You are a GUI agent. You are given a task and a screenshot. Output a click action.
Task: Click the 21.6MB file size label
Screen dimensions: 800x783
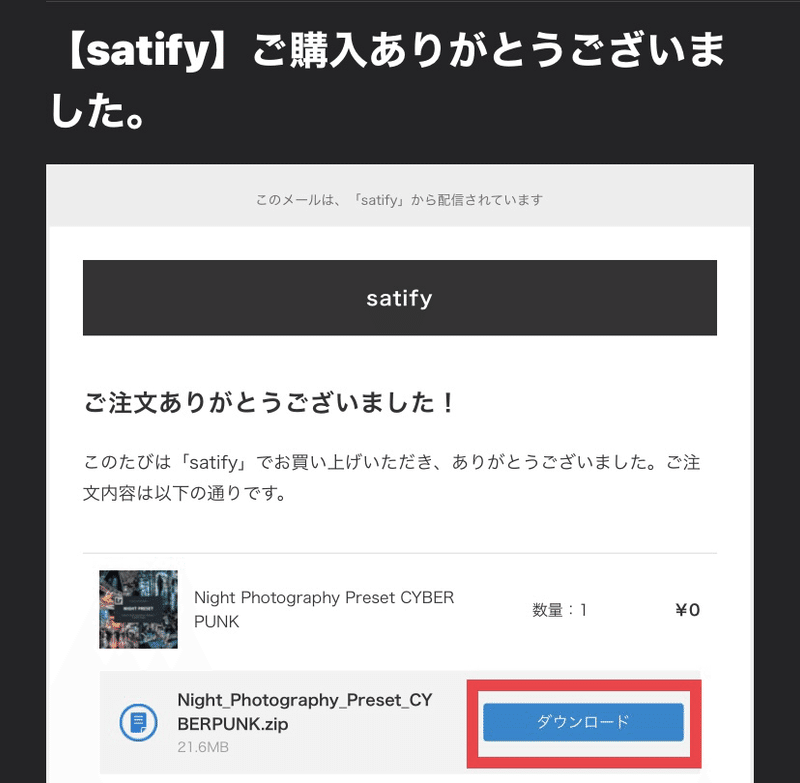(x=203, y=747)
